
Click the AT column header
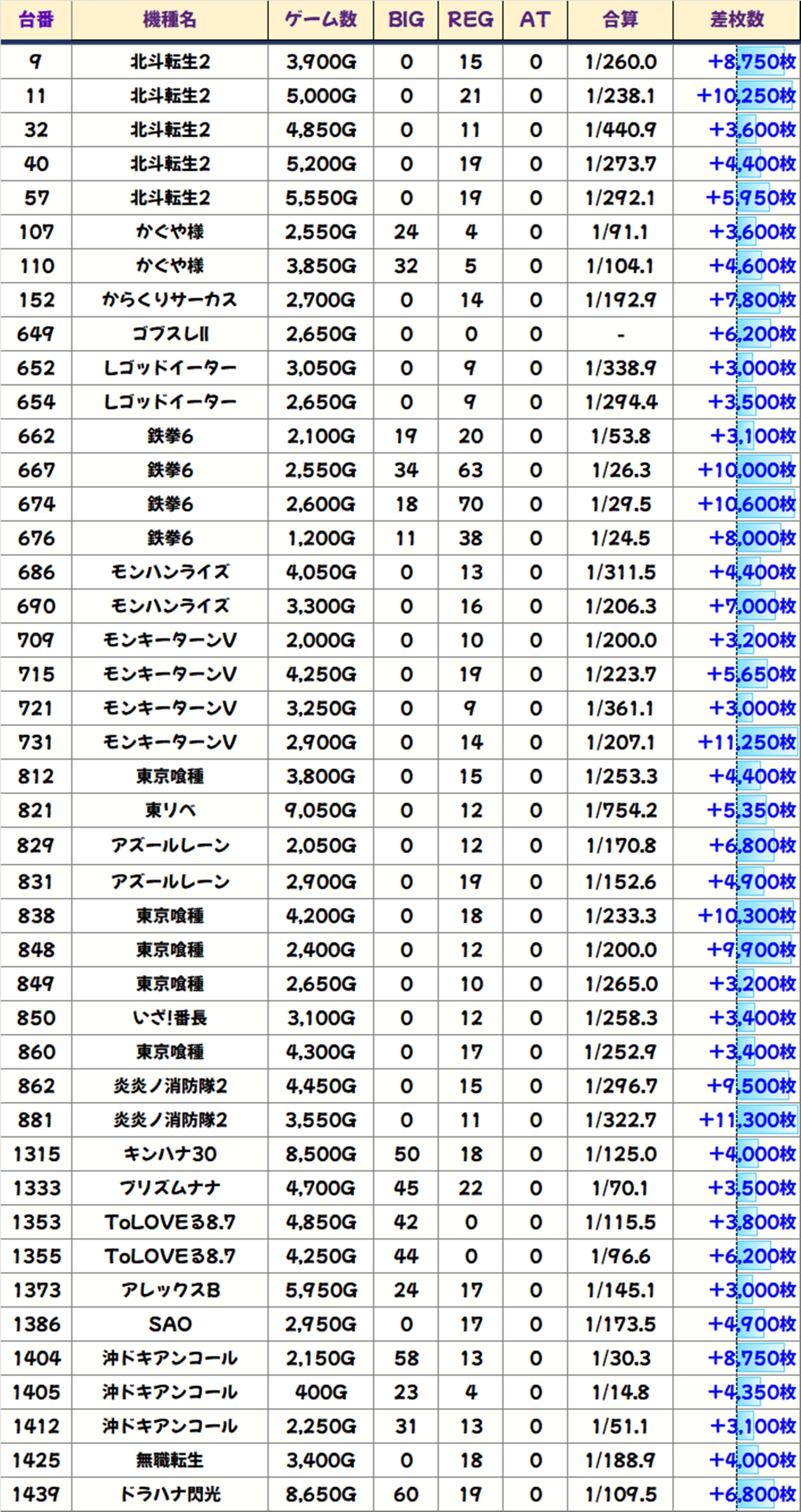(x=535, y=20)
